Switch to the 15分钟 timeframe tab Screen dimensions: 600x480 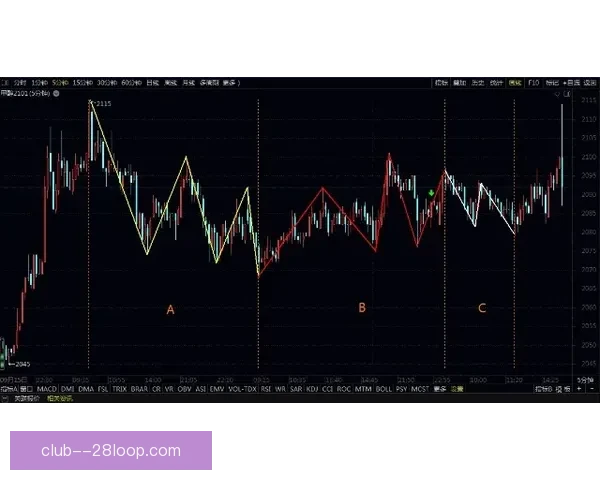click(x=83, y=83)
